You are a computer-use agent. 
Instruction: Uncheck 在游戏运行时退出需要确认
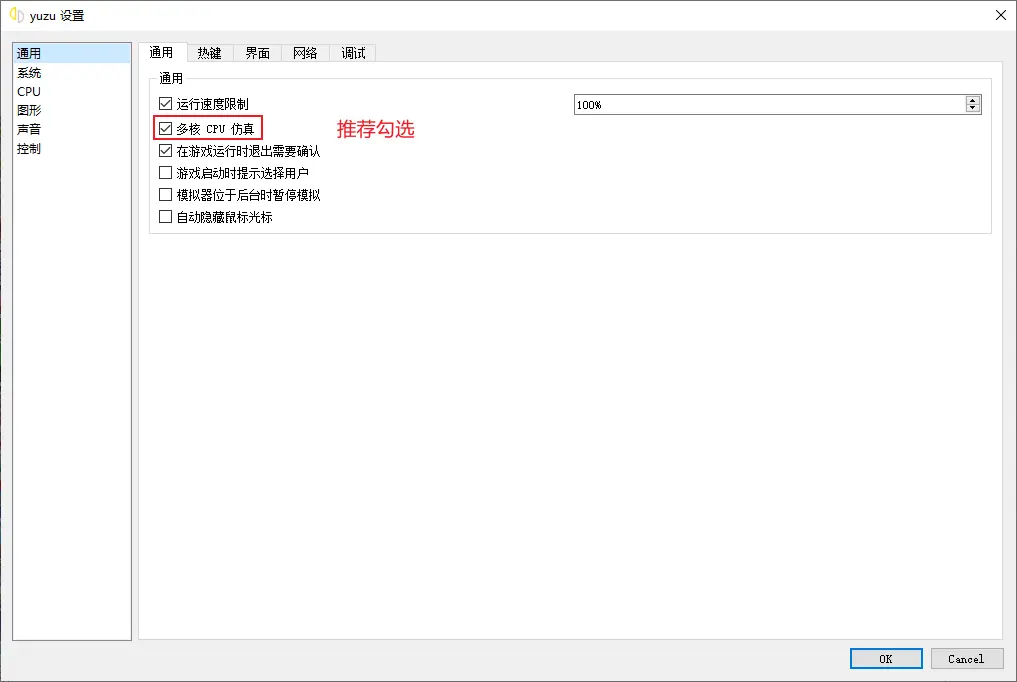pos(165,150)
